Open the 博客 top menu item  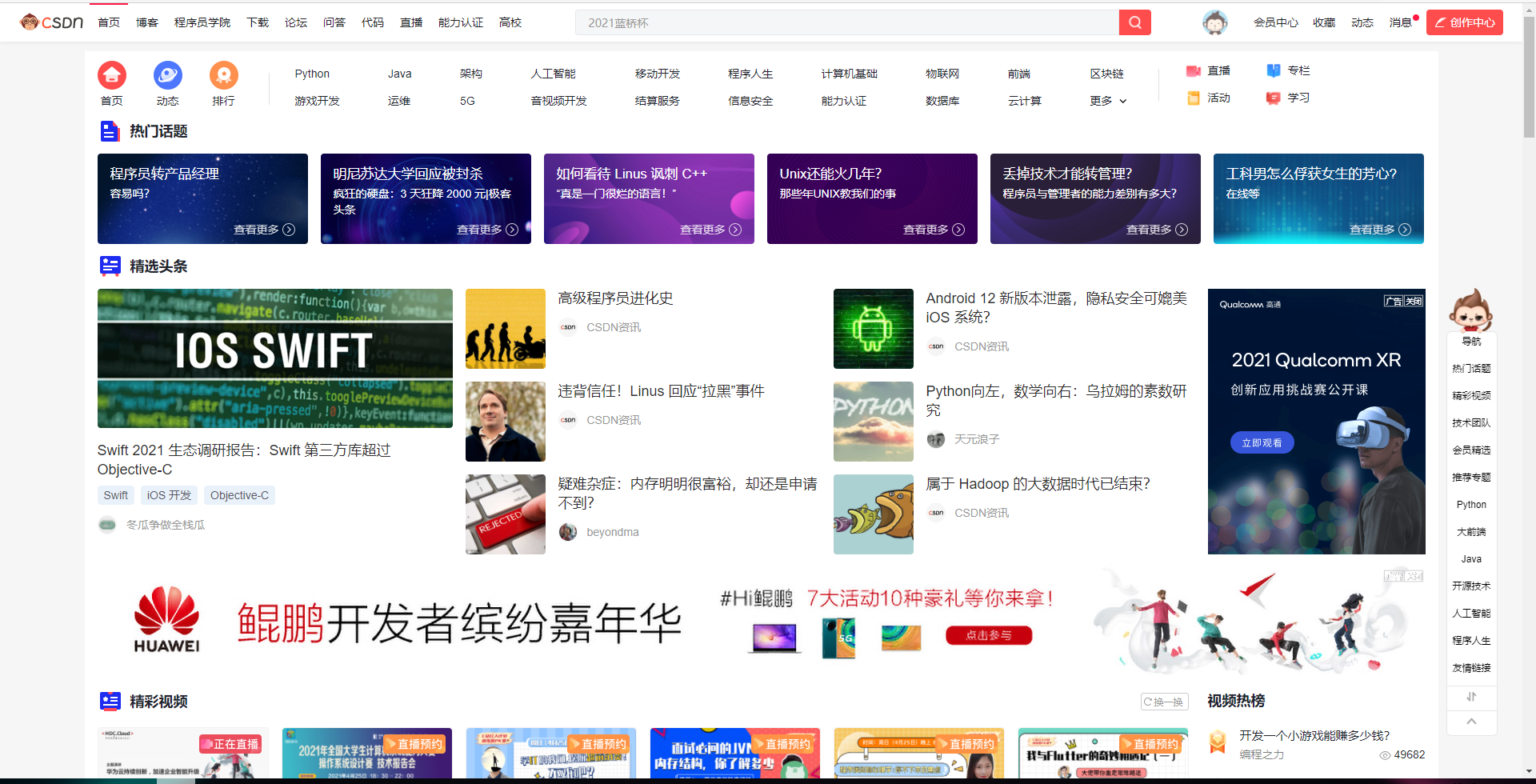tap(147, 22)
